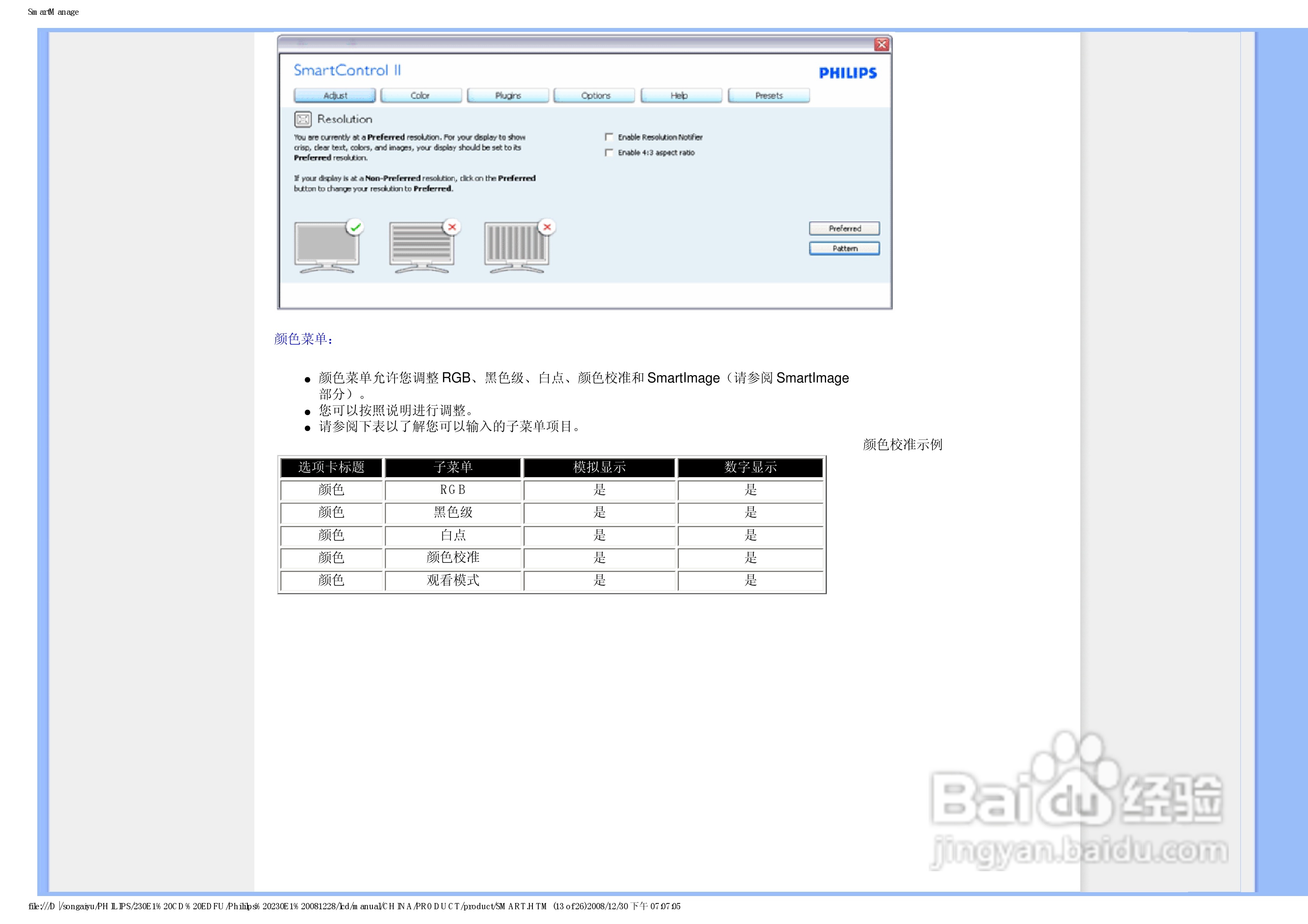This screenshot has height=924, width=1308.
Task: Click the 子菜单 table header
Action: [x=453, y=467]
